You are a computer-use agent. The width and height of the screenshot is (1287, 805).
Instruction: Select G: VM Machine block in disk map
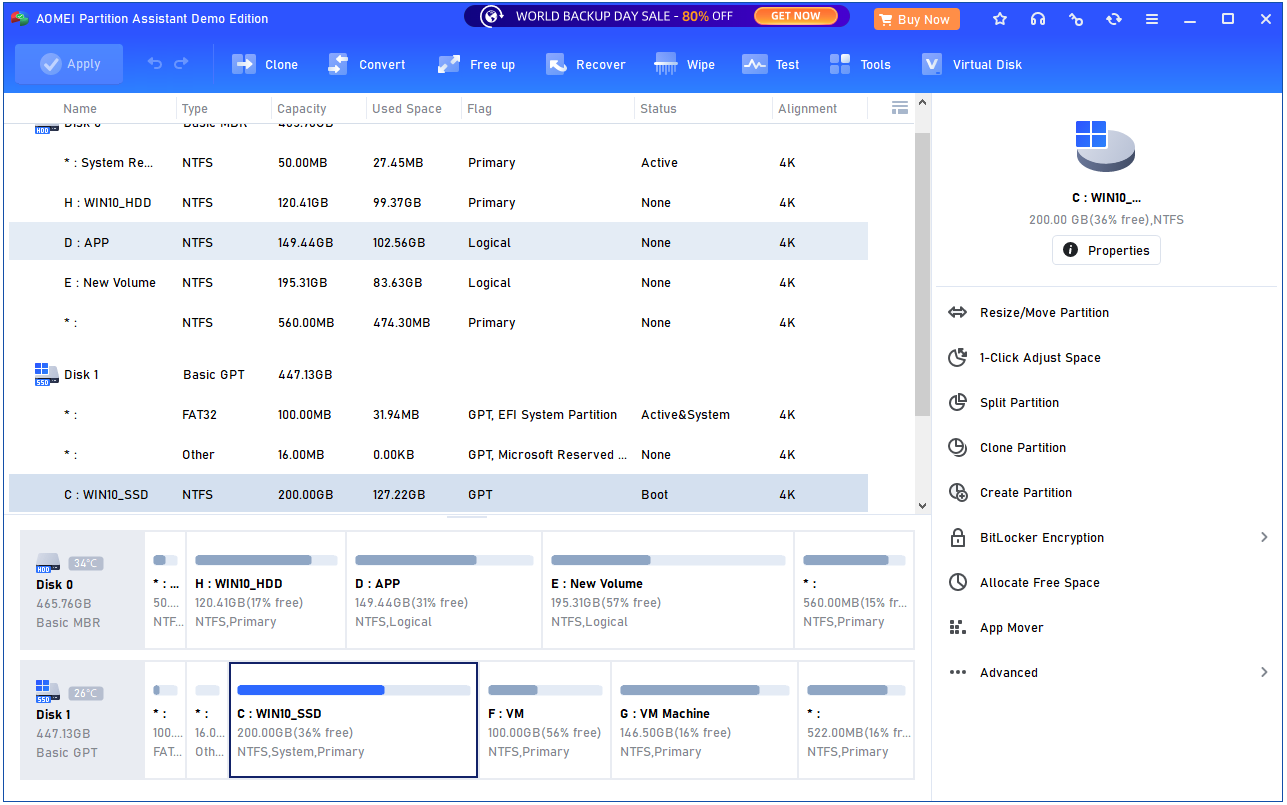click(705, 720)
